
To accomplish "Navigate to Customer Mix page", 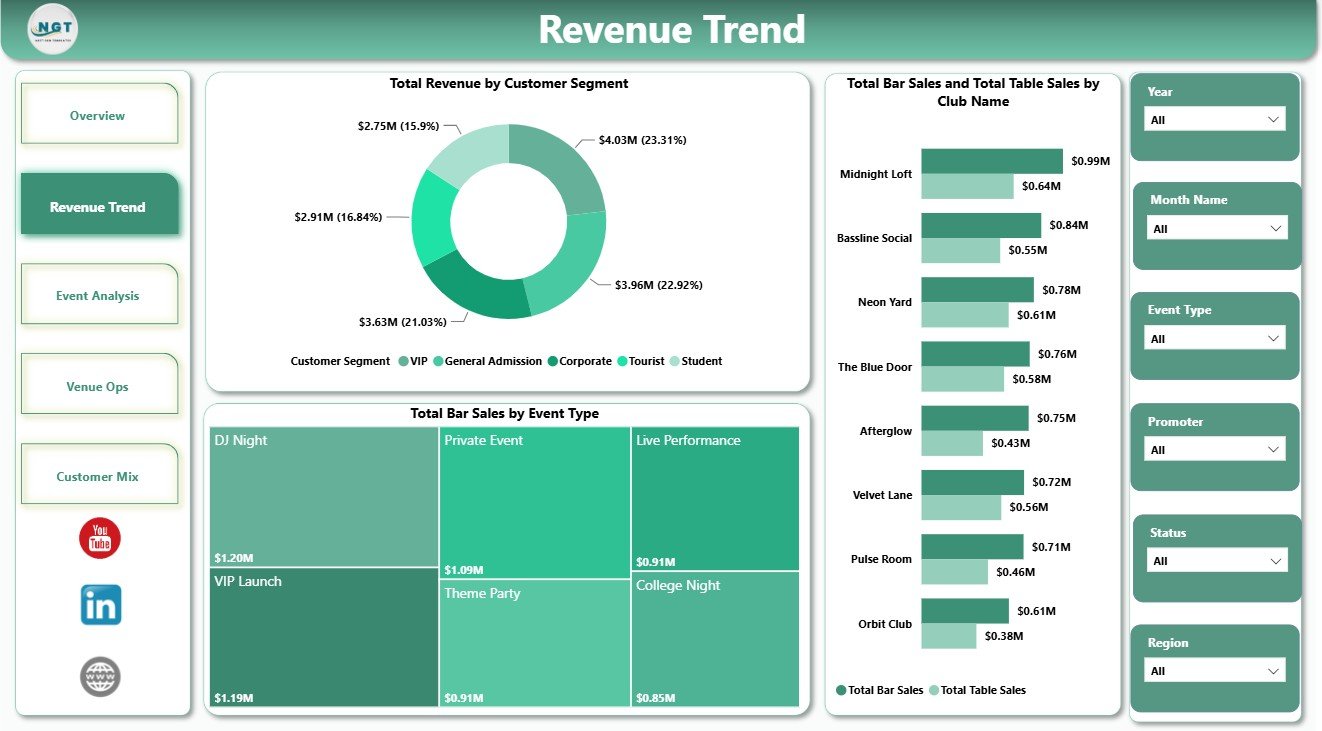I will pos(98,476).
